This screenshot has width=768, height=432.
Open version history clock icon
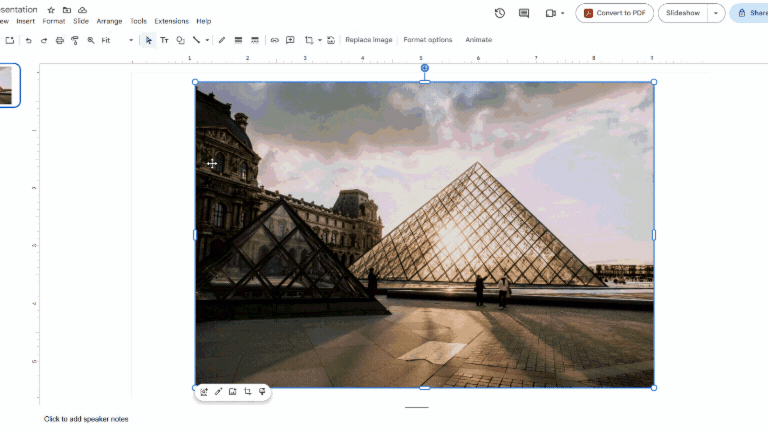(x=500, y=13)
